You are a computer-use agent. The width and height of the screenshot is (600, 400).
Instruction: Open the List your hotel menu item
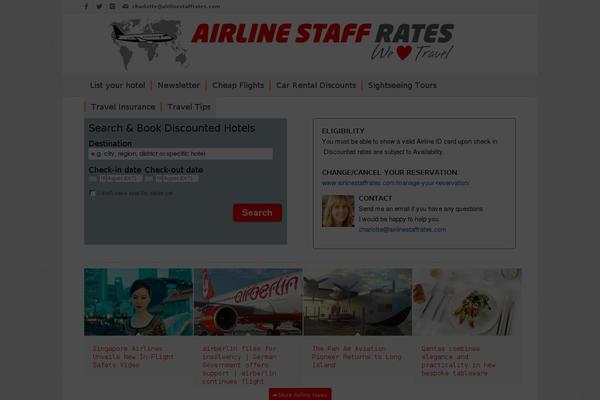(x=117, y=85)
